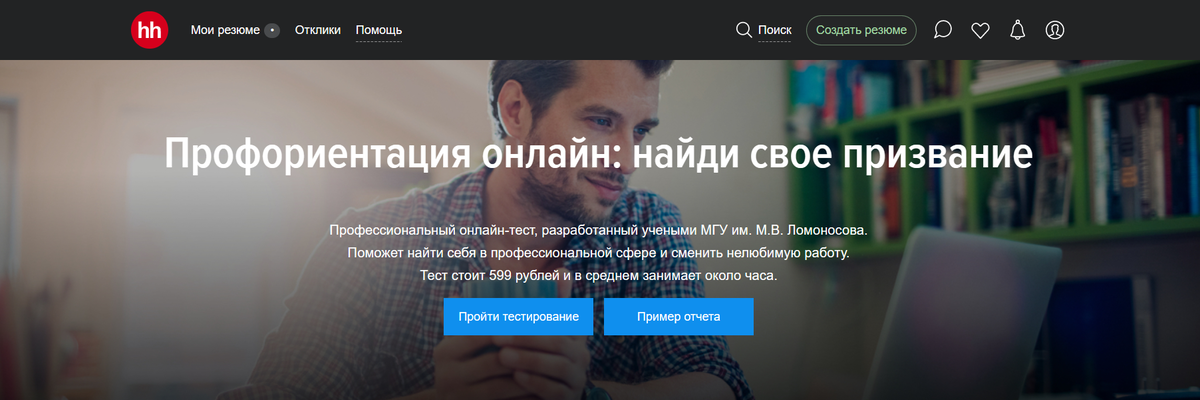Click the green bookshelf in the background
Image resolution: width=1200 pixels, height=400 pixels.
point(990,150)
